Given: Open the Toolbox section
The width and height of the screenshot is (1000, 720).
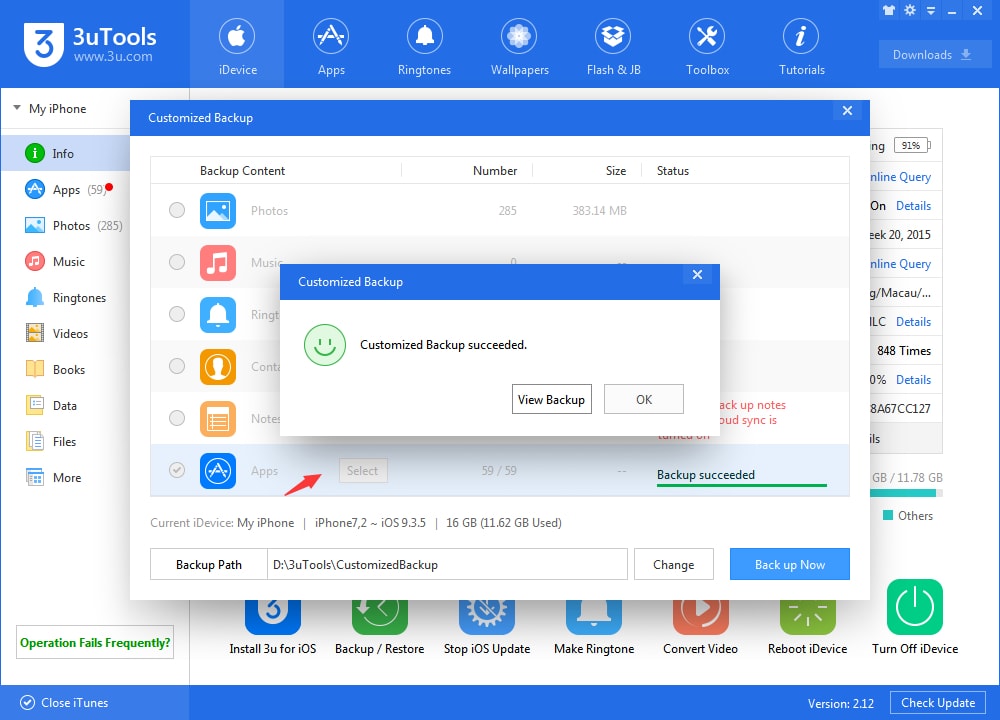Looking at the screenshot, I should point(707,46).
